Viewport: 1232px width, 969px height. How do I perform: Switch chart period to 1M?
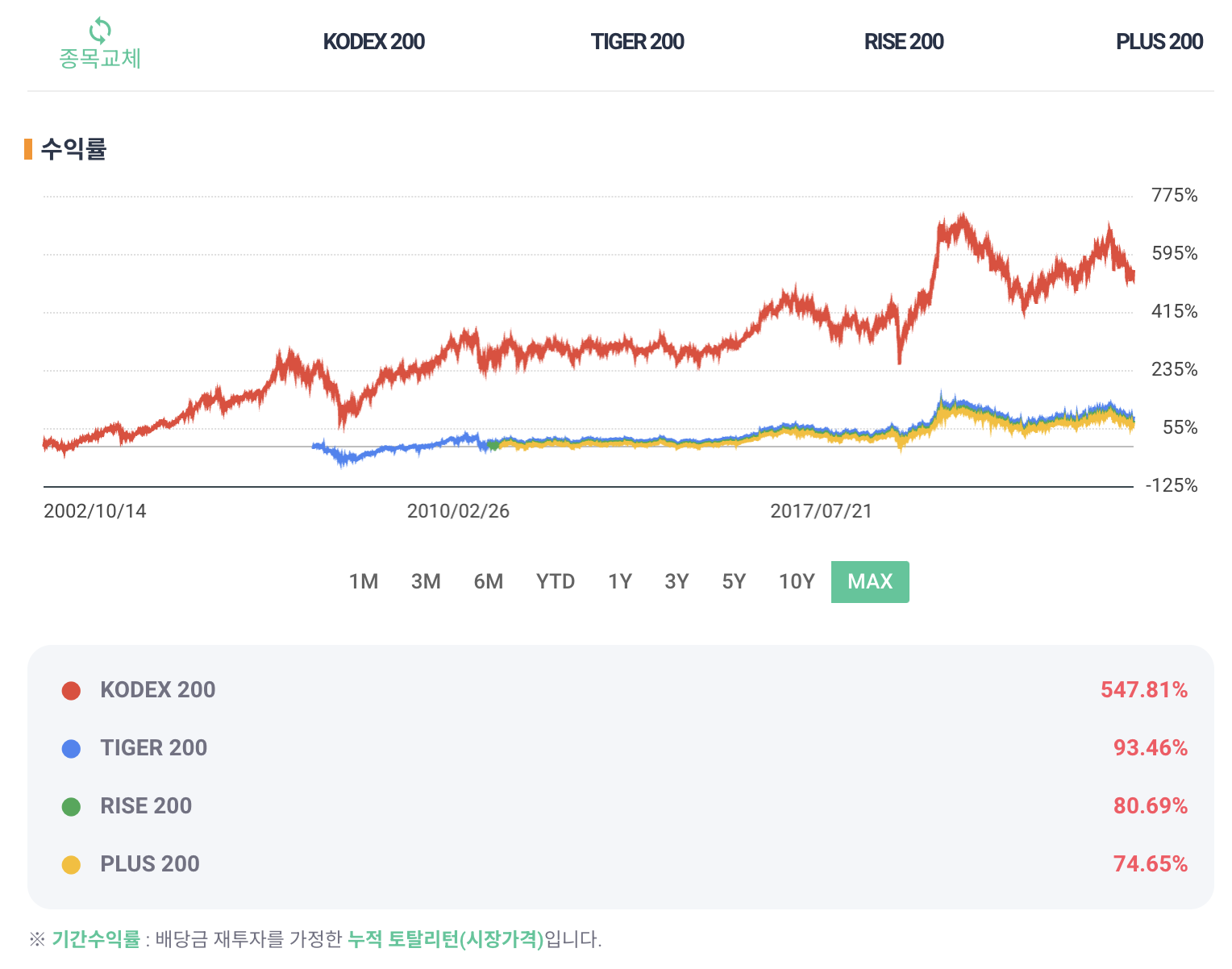(364, 581)
